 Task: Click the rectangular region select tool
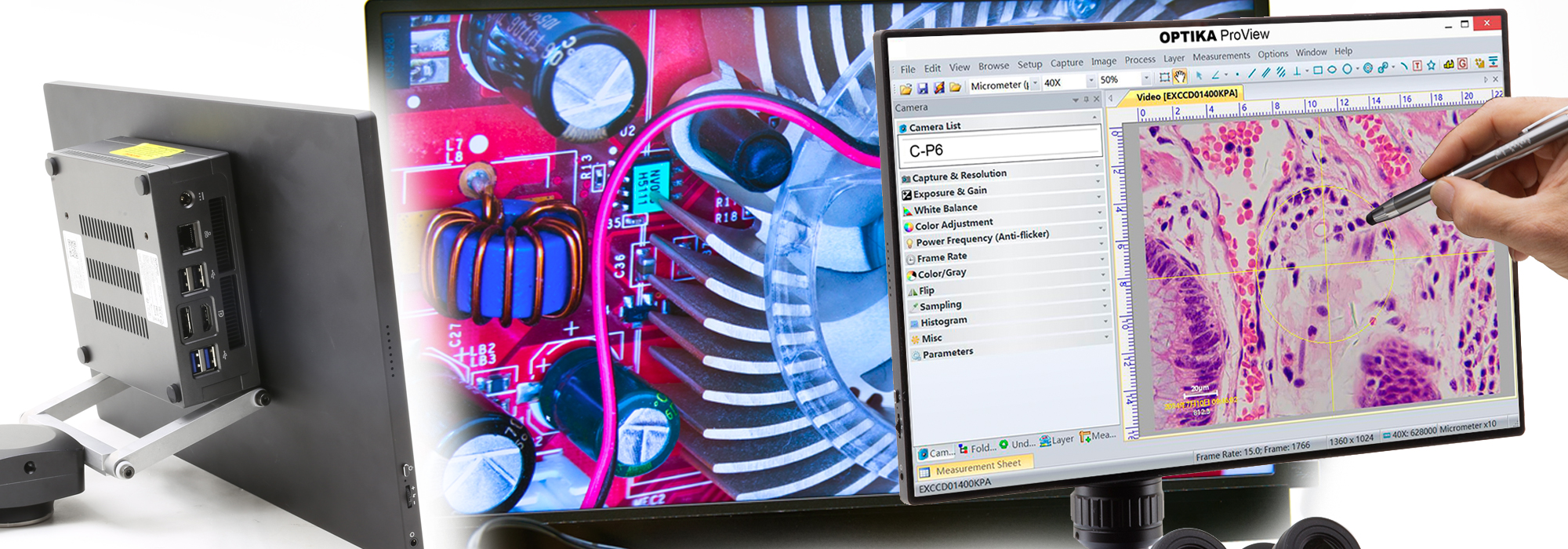1164,77
